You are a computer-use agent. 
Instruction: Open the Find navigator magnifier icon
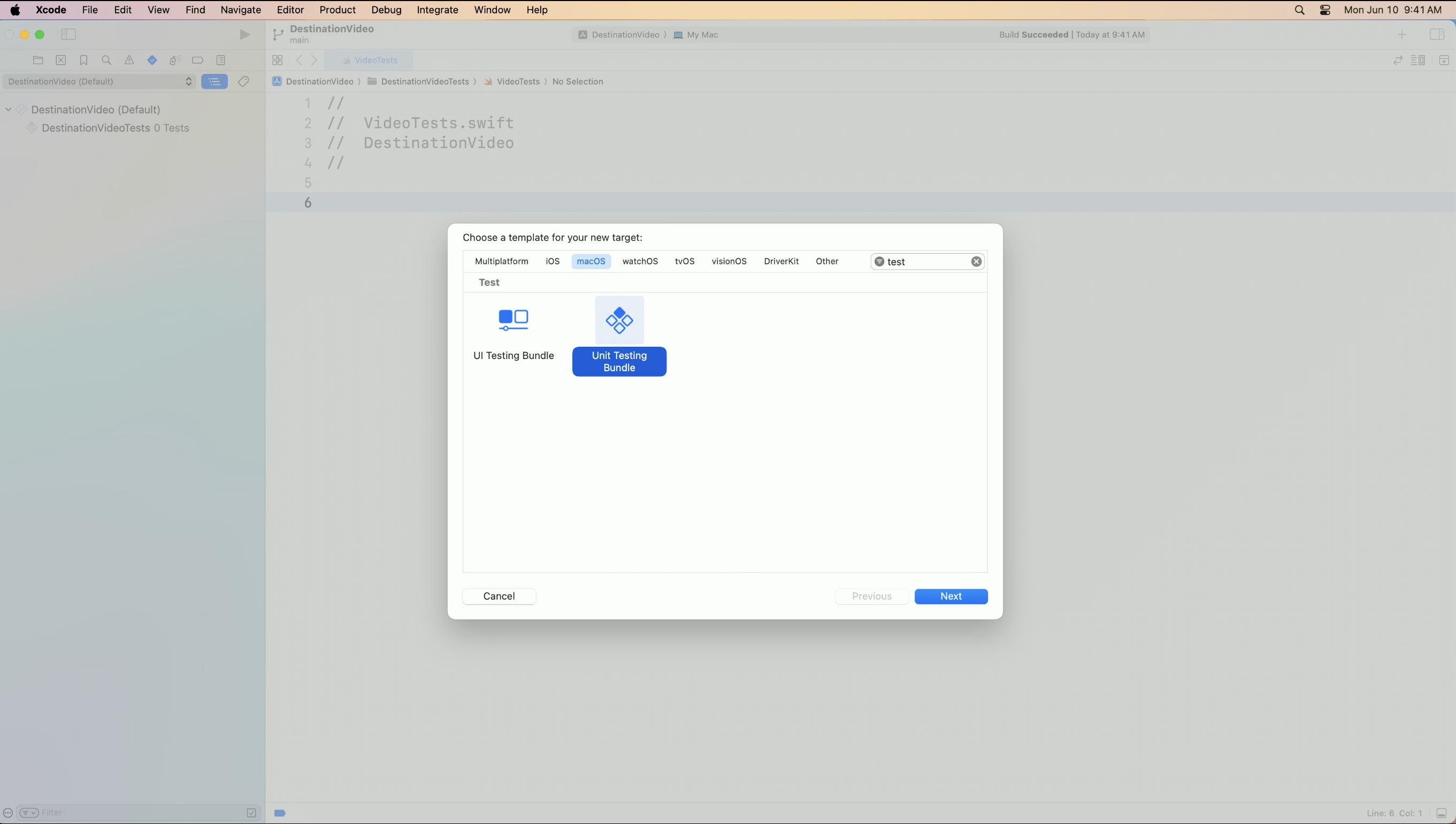click(106, 60)
